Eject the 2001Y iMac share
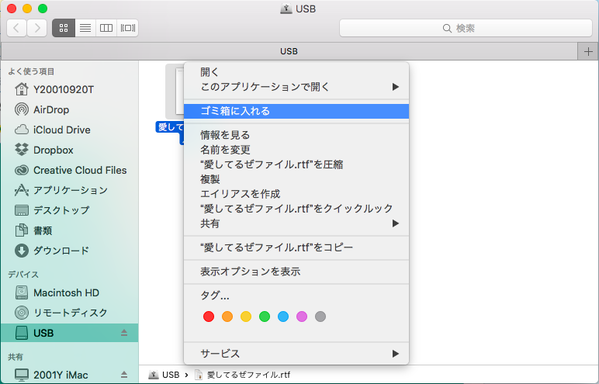599x384 pixels. point(124,374)
